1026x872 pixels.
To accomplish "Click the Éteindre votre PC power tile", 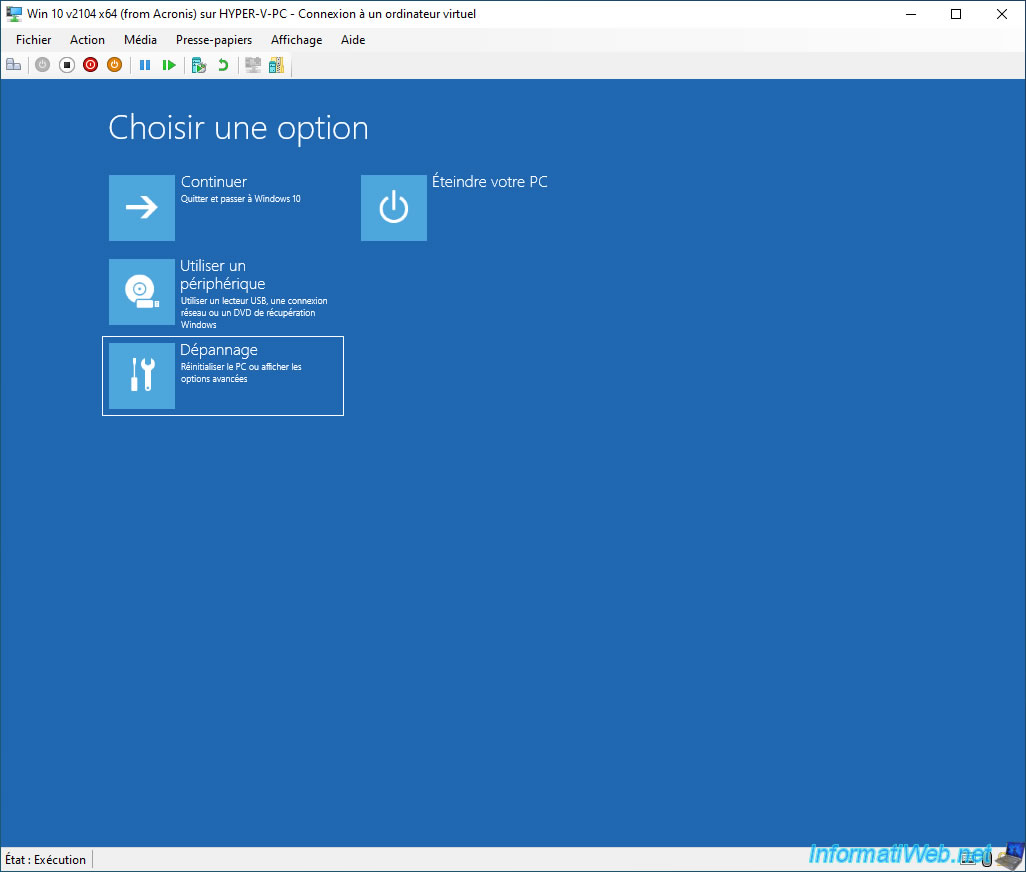I will click(394, 207).
